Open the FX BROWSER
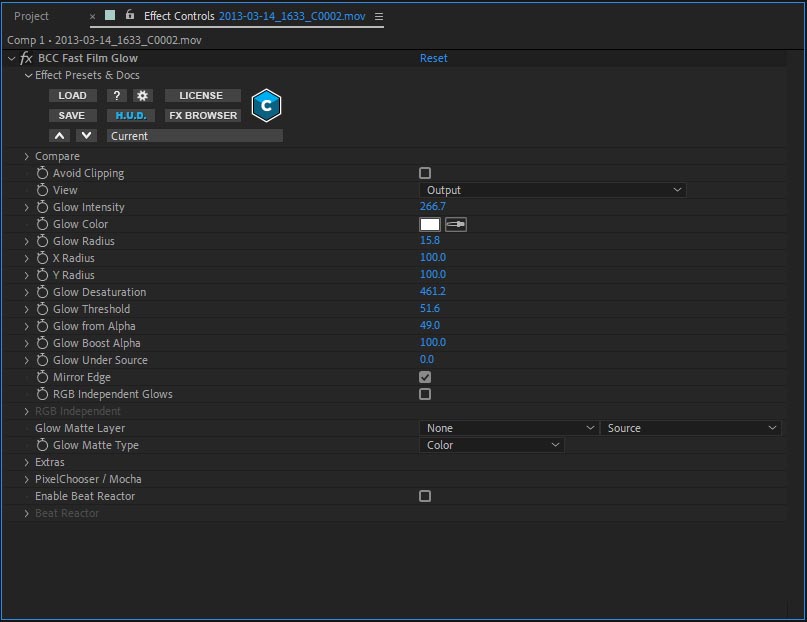The height and width of the screenshot is (622, 807). [x=202, y=116]
